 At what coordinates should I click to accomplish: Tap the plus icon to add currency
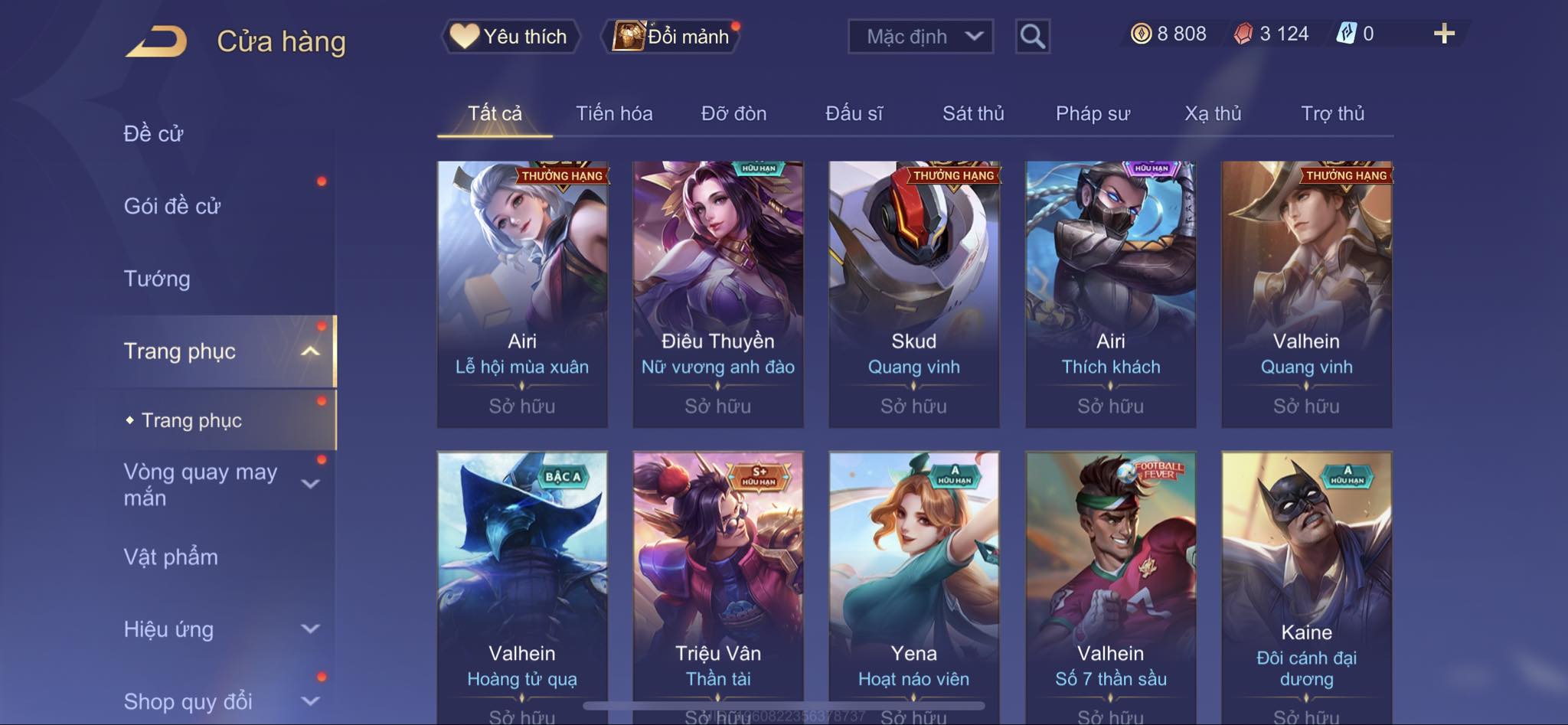(1444, 34)
